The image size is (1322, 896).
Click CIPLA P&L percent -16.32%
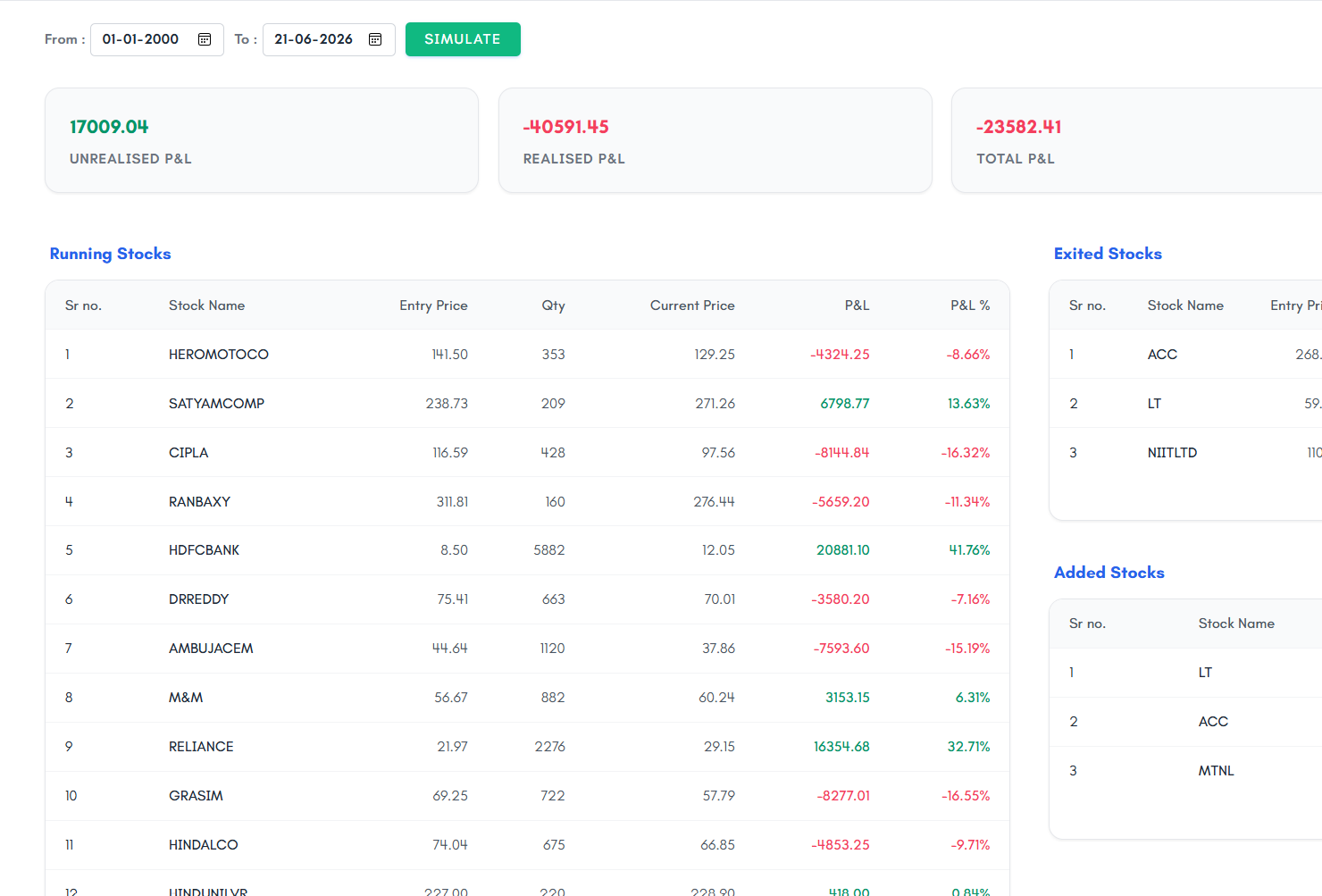(x=966, y=453)
